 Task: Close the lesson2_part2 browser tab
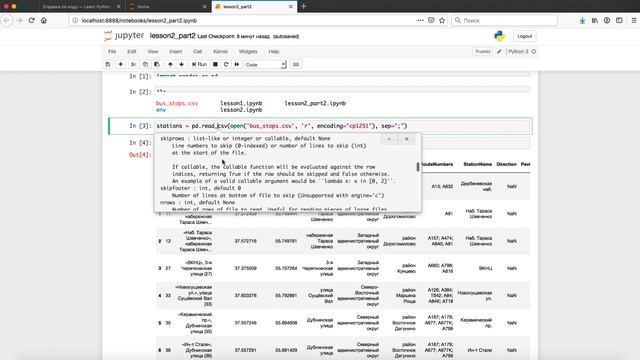(291, 7)
